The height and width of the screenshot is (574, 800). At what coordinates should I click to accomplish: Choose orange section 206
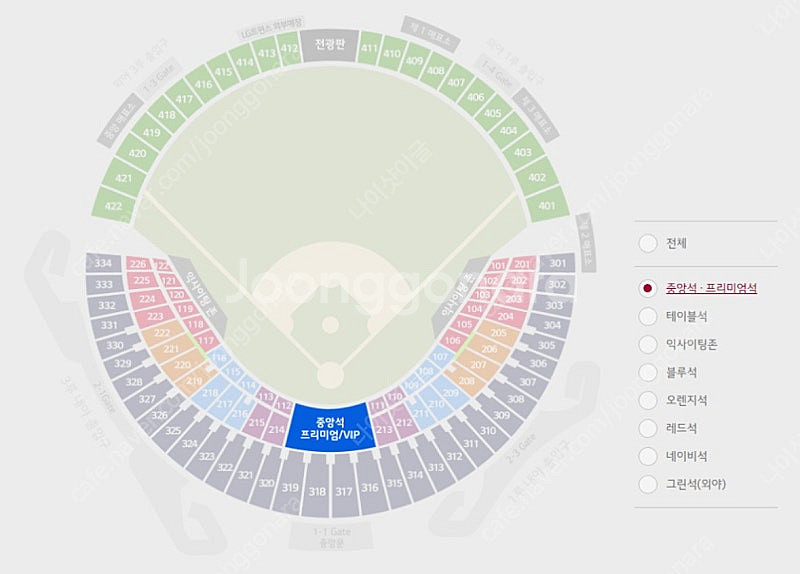[x=489, y=349]
